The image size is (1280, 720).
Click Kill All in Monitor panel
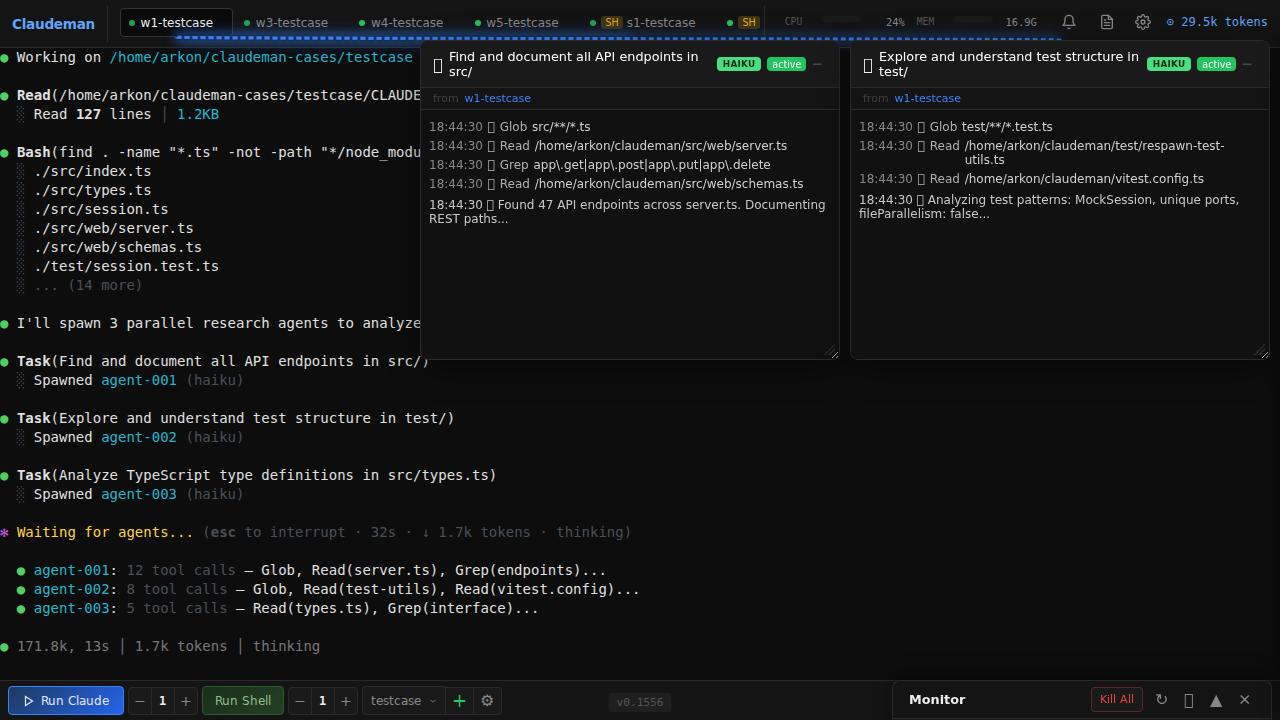(1116, 699)
